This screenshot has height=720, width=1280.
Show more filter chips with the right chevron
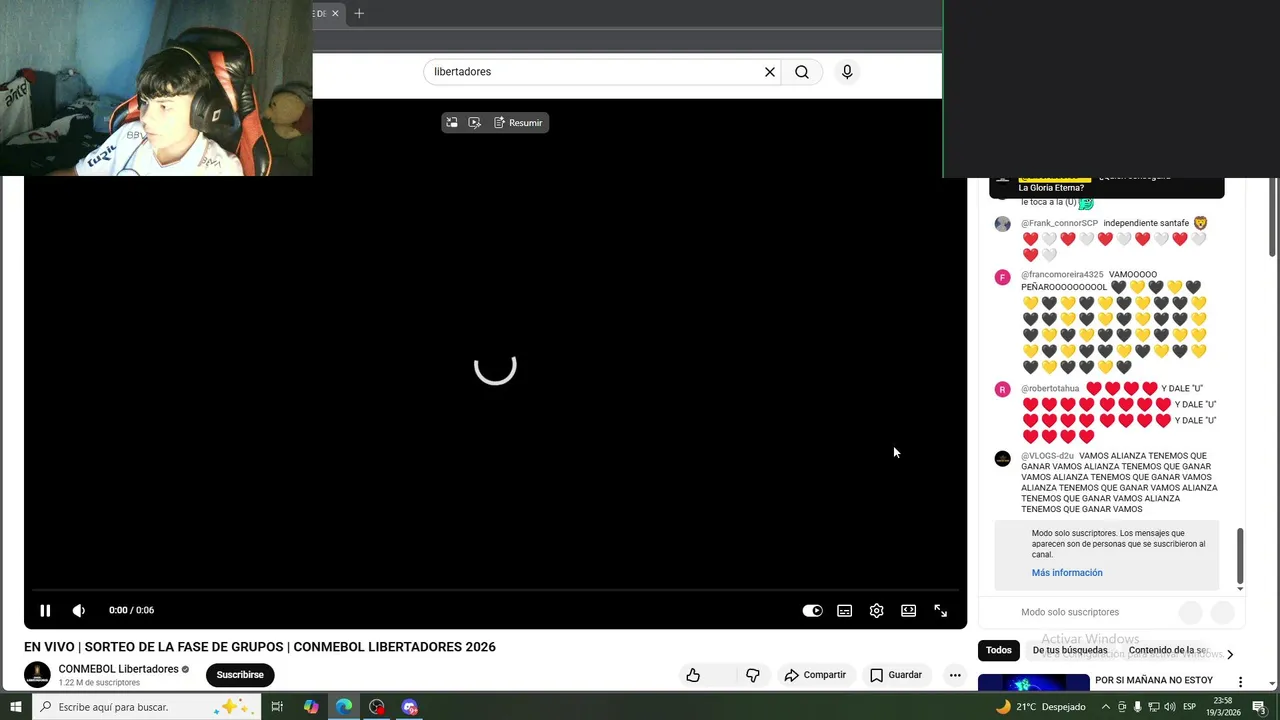click(x=1230, y=654)
